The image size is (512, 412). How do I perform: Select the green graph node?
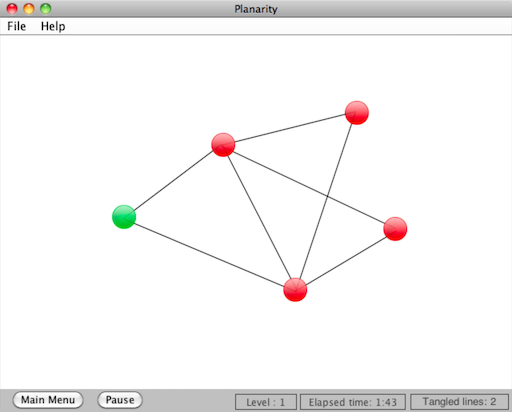click(x=124, y=217)
